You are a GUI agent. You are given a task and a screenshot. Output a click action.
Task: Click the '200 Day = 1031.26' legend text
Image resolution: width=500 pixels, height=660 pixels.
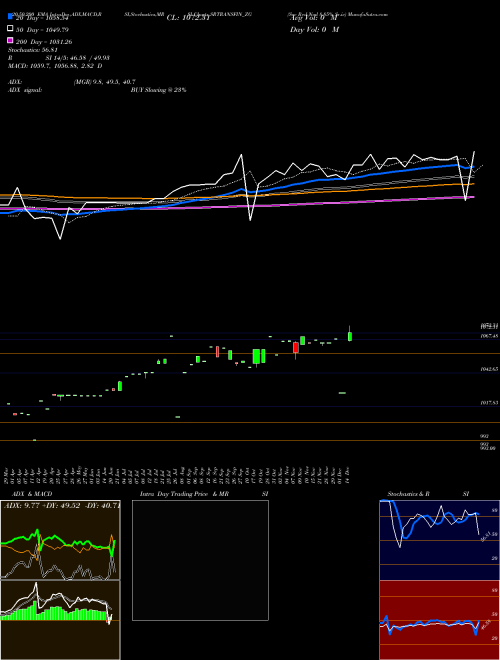[x=44, y=42]
